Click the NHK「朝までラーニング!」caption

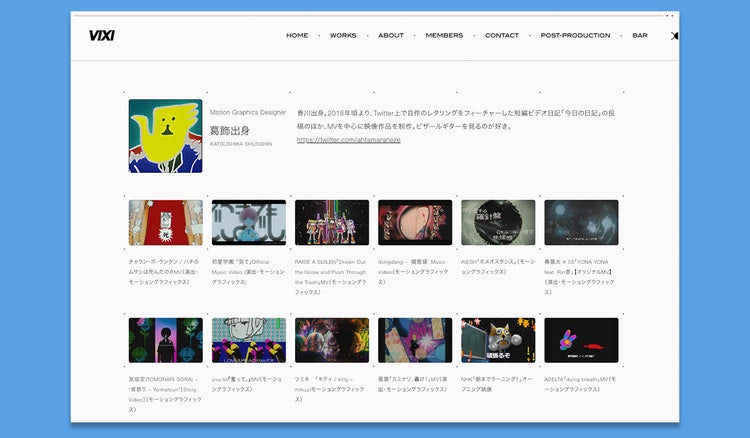point(496,384)
